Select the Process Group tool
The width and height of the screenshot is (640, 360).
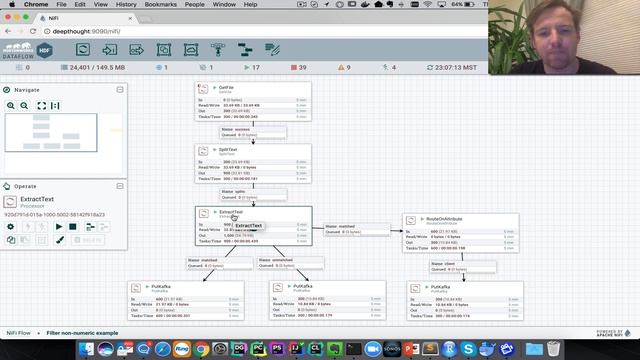[164, 50]
